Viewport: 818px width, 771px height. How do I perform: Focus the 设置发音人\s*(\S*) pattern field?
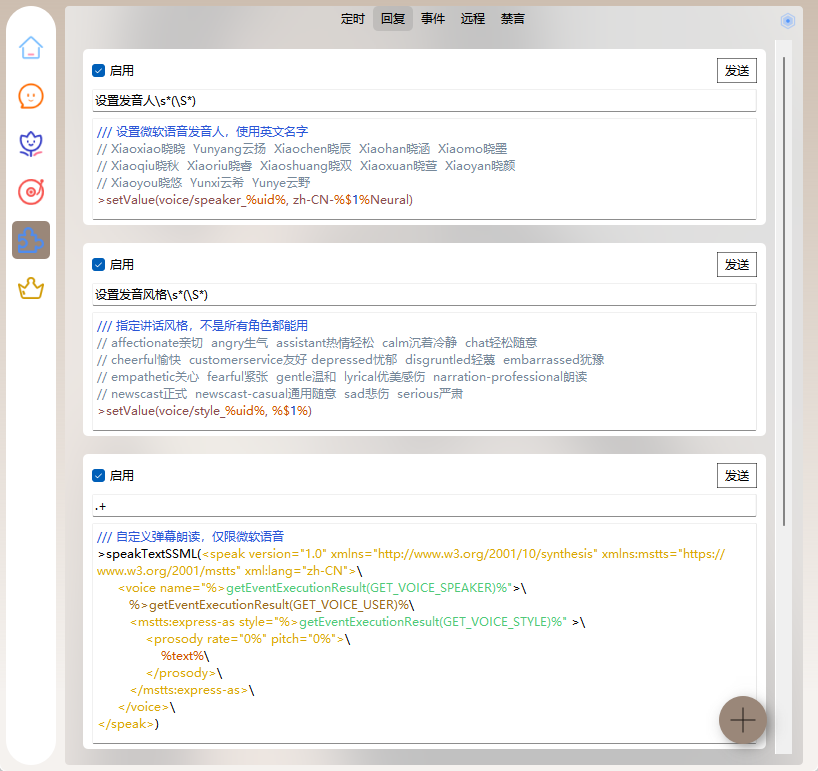click(424, 101)
